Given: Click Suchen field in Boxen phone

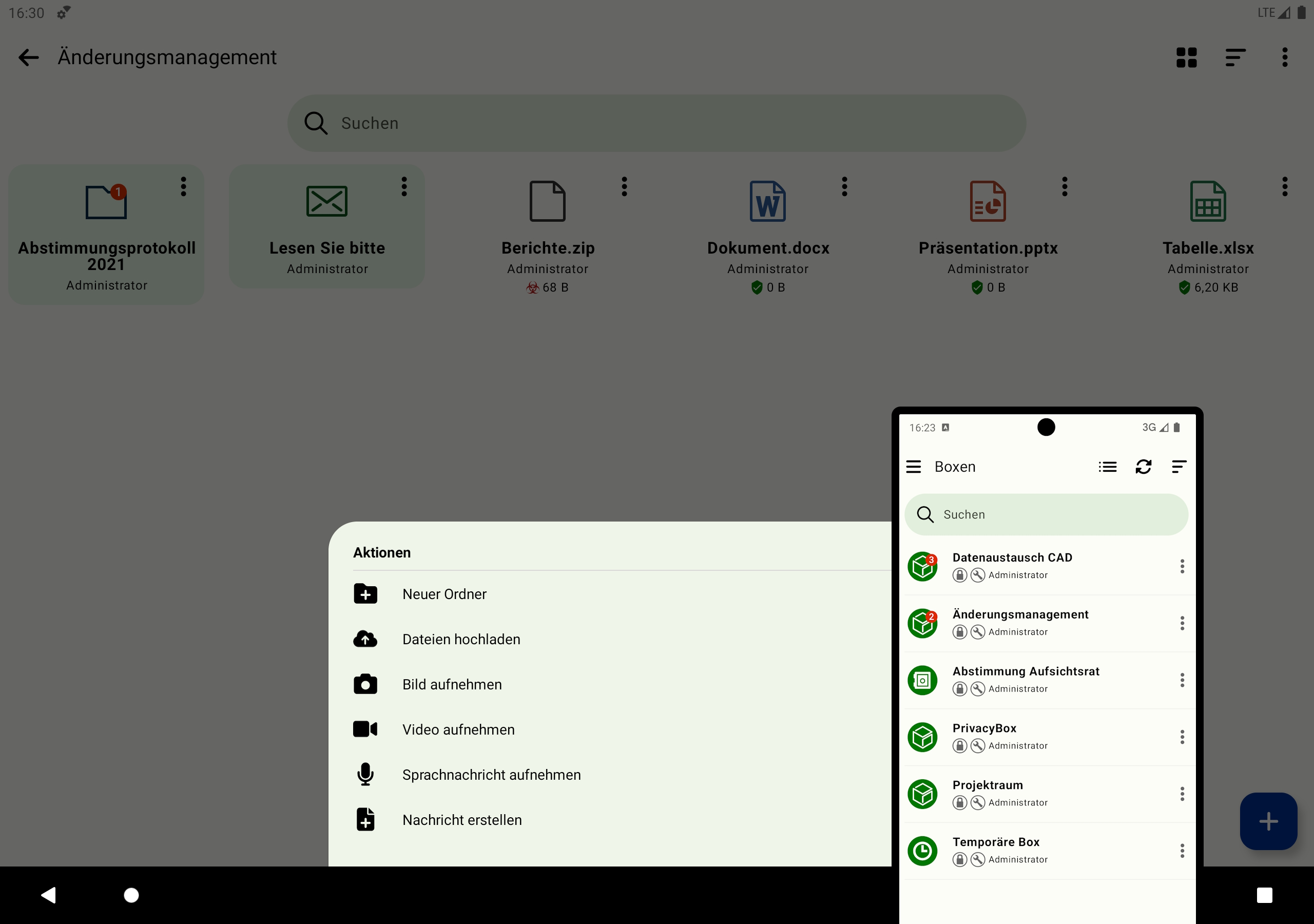Looking at the screenshot, I should (1046, 515).
